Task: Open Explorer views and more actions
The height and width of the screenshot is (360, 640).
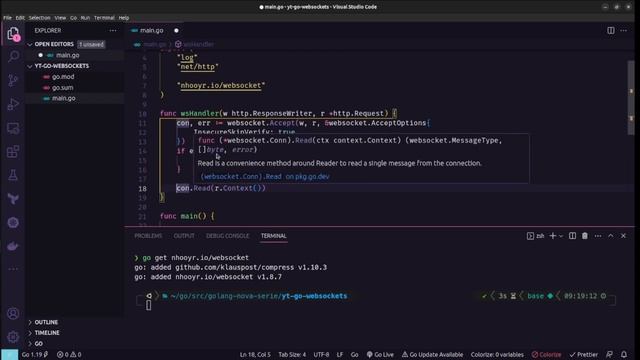Action: coord(113,31)
